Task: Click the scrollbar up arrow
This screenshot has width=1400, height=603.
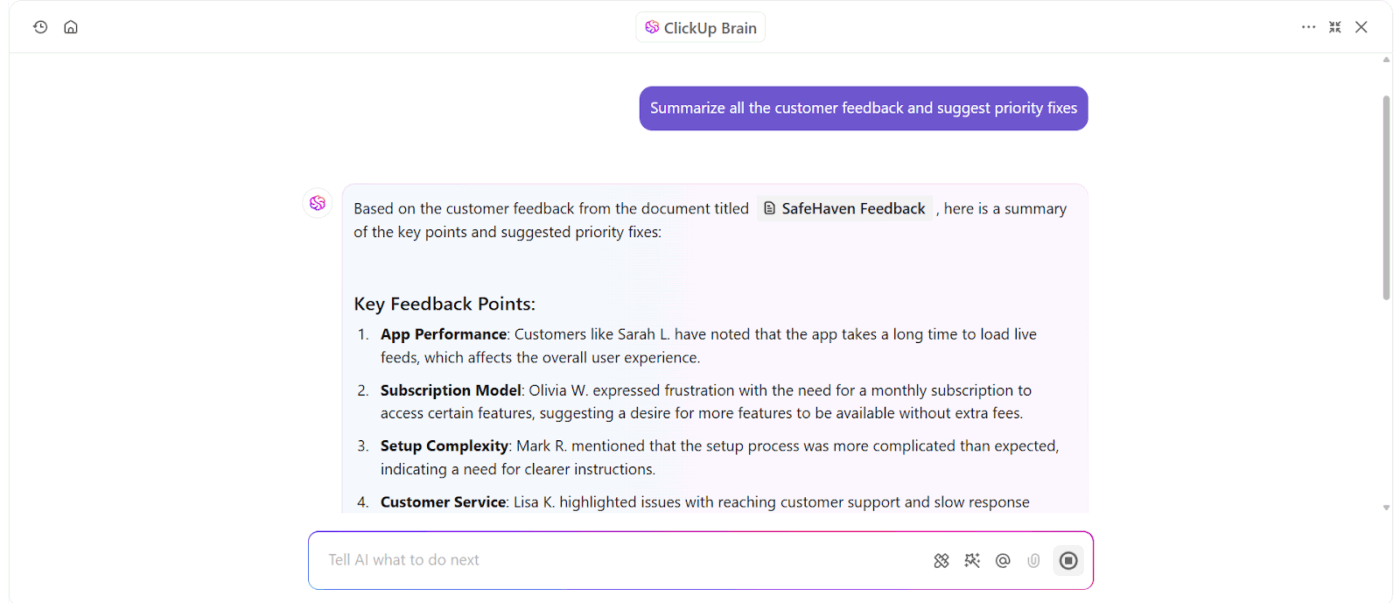Action: click(1385, 60)
